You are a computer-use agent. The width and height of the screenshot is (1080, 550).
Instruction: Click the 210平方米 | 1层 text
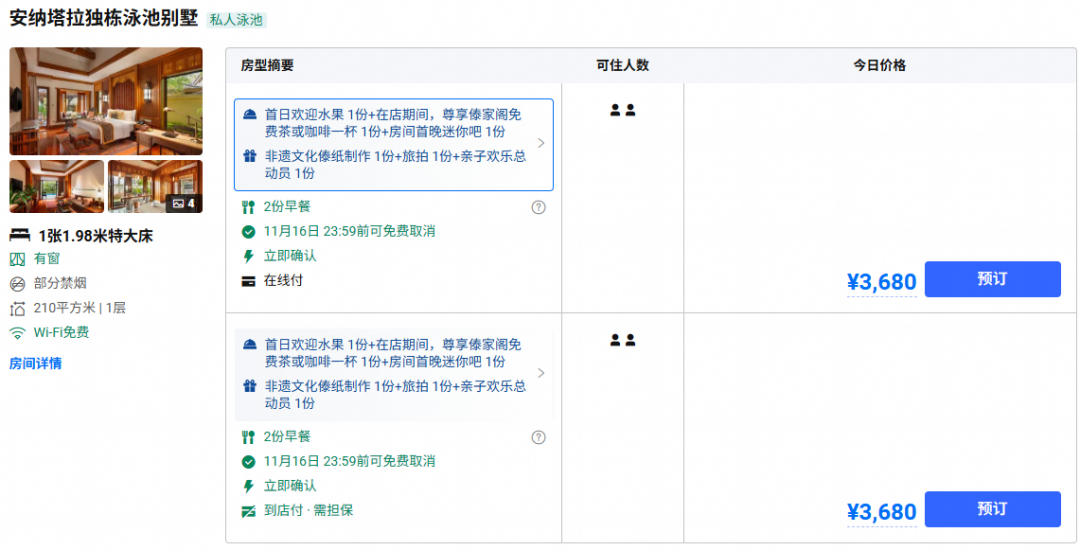pos(80,308)
